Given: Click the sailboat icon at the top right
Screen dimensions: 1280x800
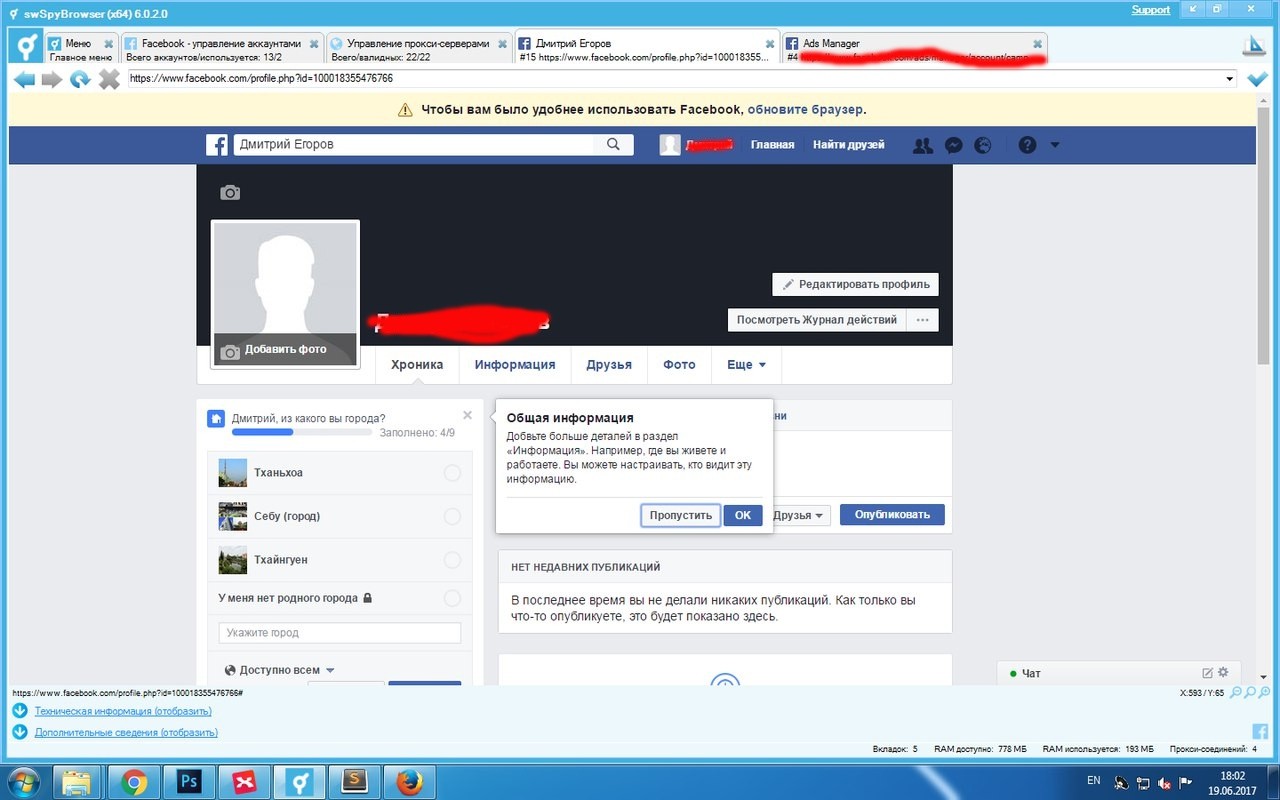Looking at the screenshot, I should point(1255,46).
